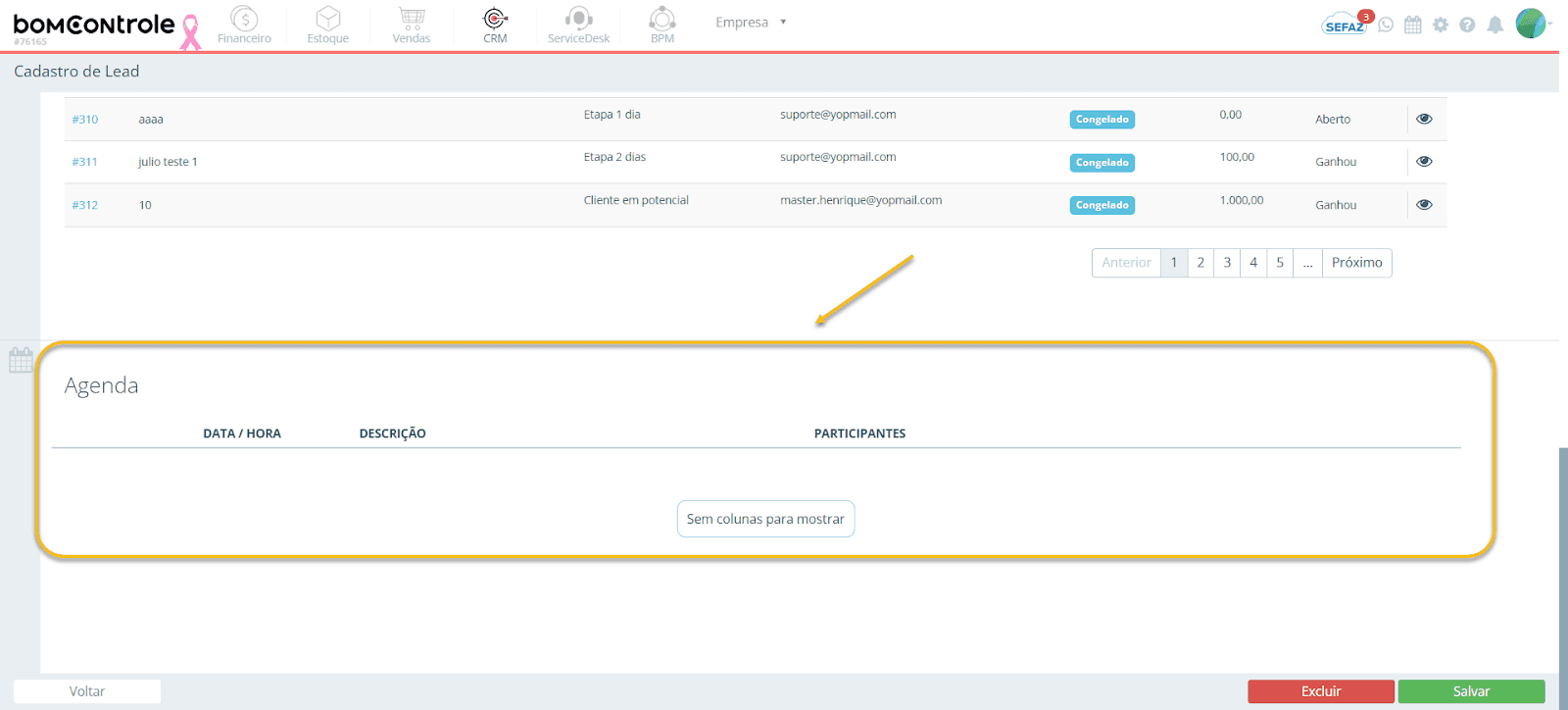1568x710 pixels.
Task: Open the notification bell
Action: [x=1494, y=25]
